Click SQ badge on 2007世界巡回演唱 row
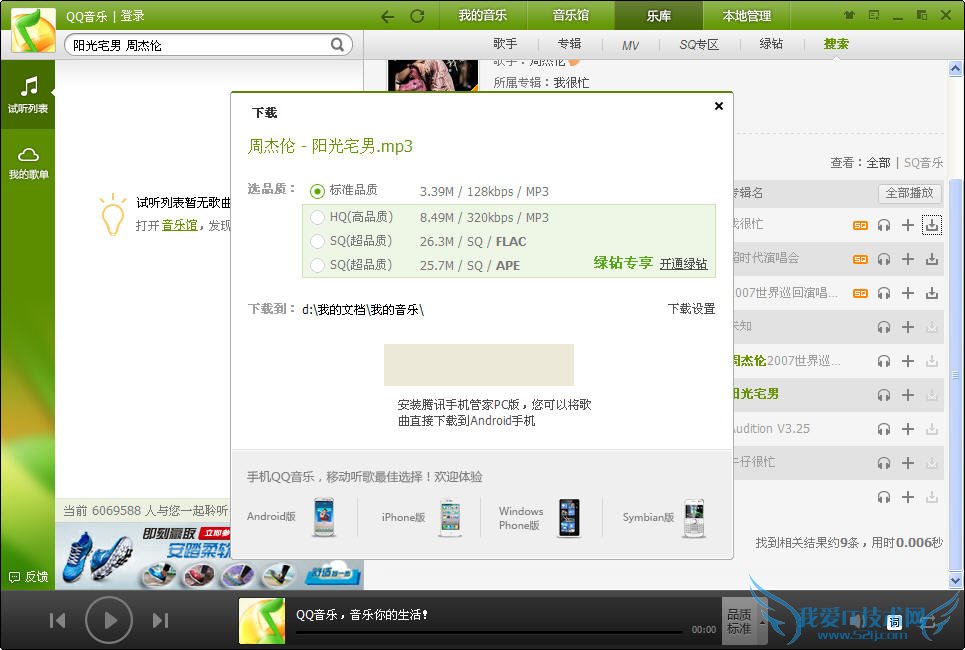This screenshot has width=965, height=650. (x=860, y=293)
